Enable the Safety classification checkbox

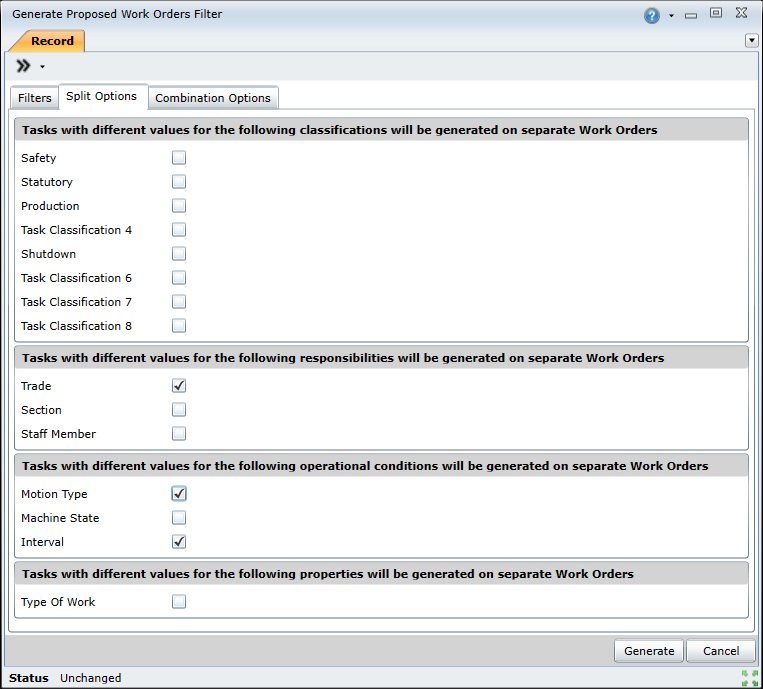(179, 158)
